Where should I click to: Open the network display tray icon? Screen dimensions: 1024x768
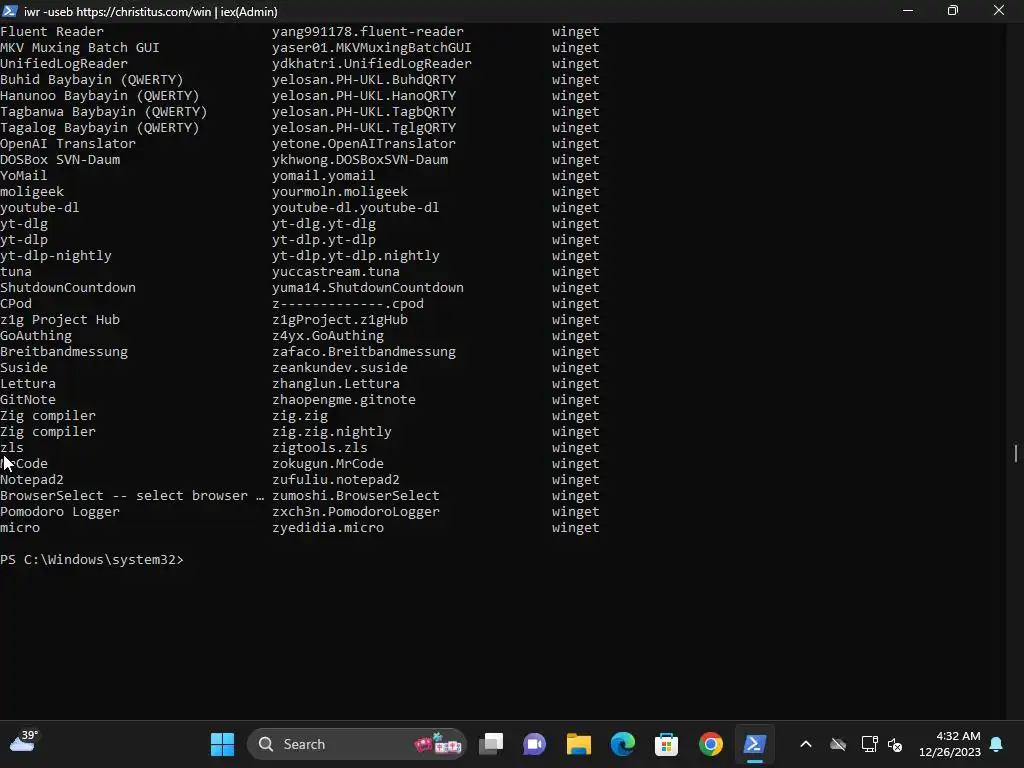pos(869,744)
